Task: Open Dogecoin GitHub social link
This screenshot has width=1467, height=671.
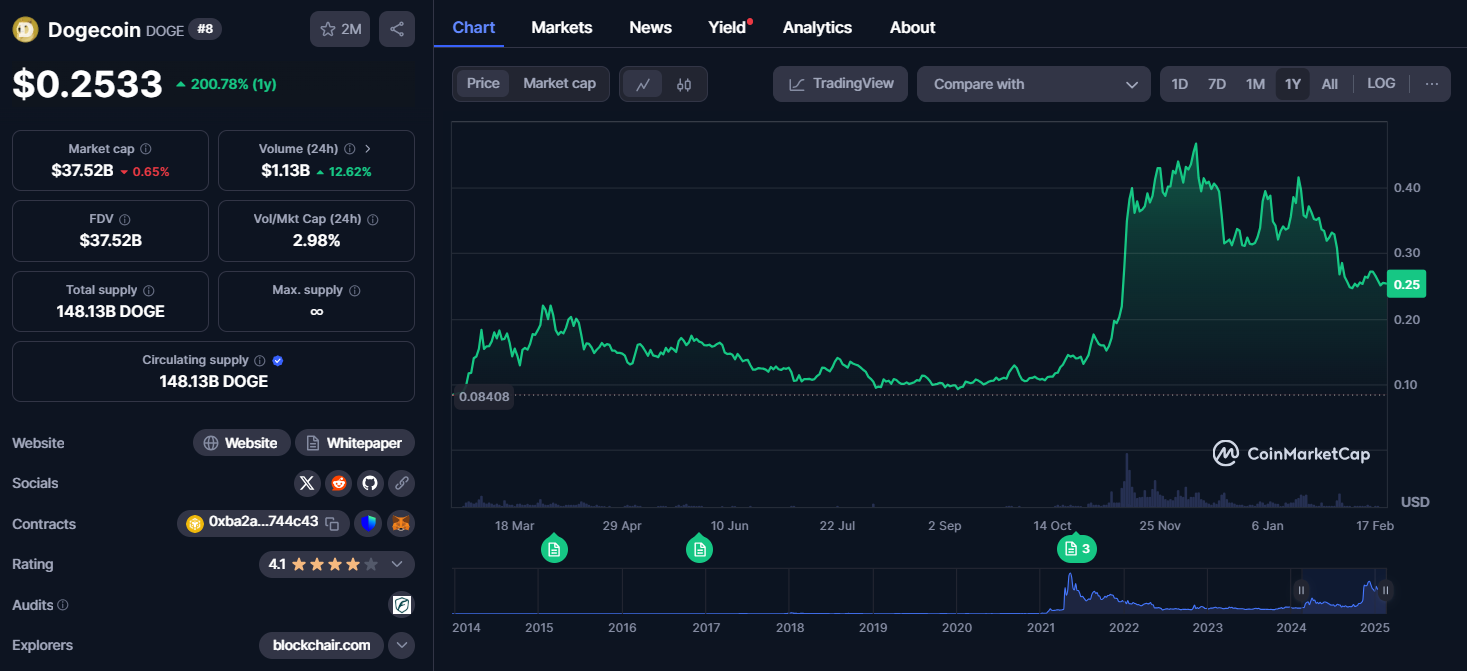Action: click(370, 483)
